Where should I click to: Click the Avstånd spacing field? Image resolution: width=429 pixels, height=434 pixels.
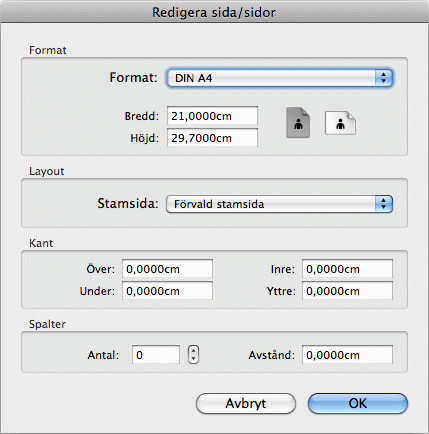click(x=347, y=355)
